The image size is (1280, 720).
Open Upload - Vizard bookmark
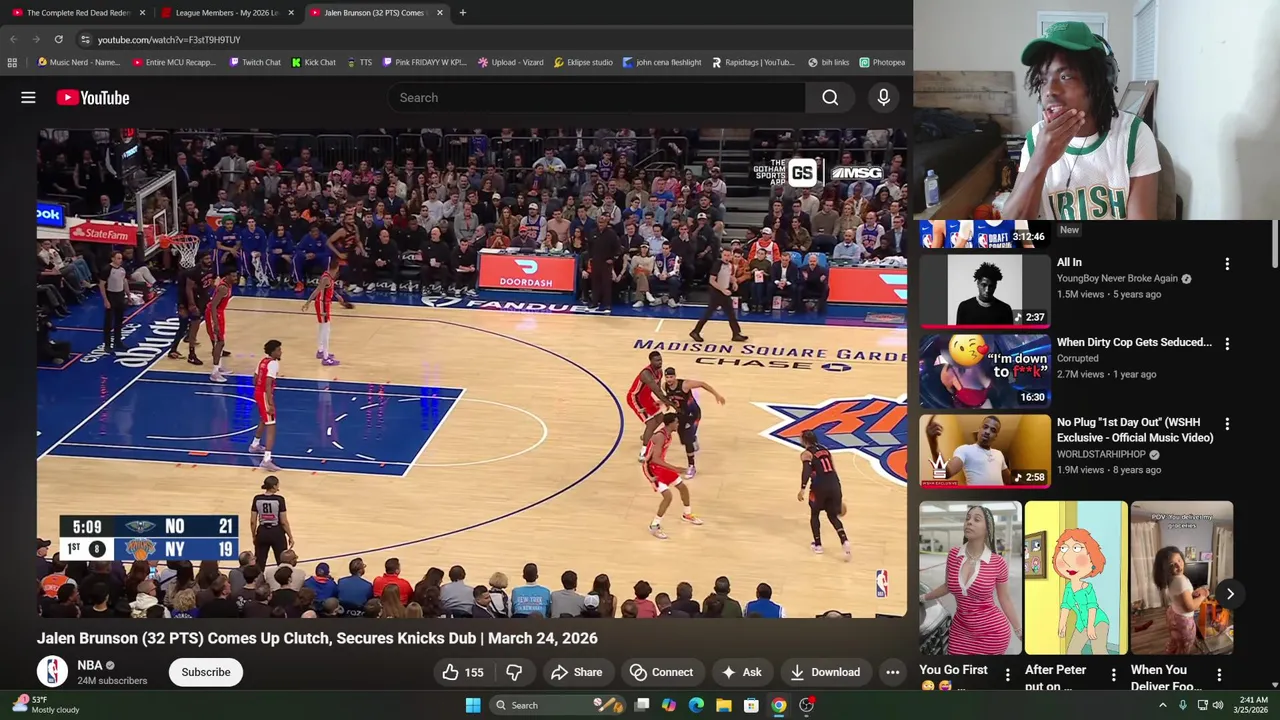[511, 62]
